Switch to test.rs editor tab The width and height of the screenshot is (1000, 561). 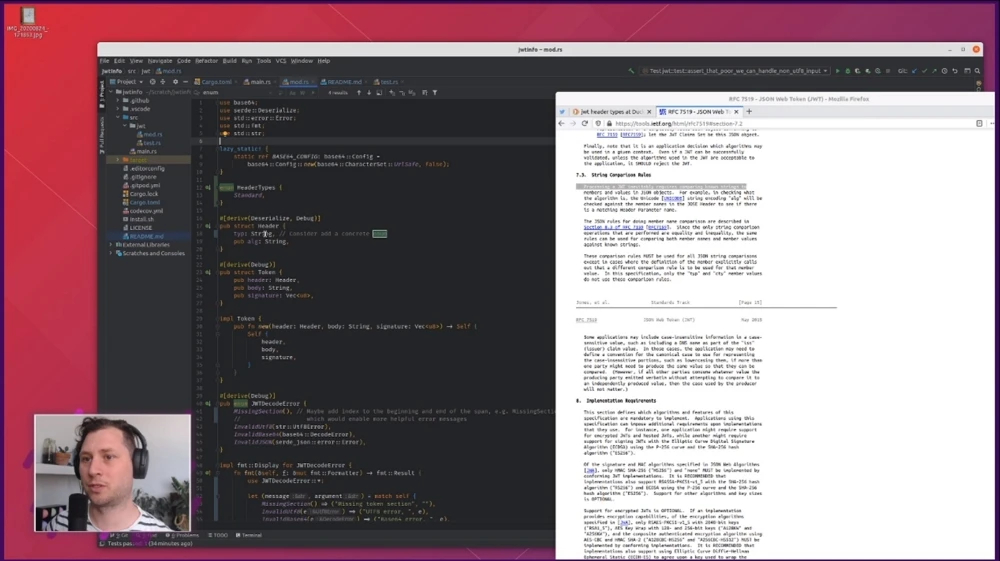(x=386, y=82)
